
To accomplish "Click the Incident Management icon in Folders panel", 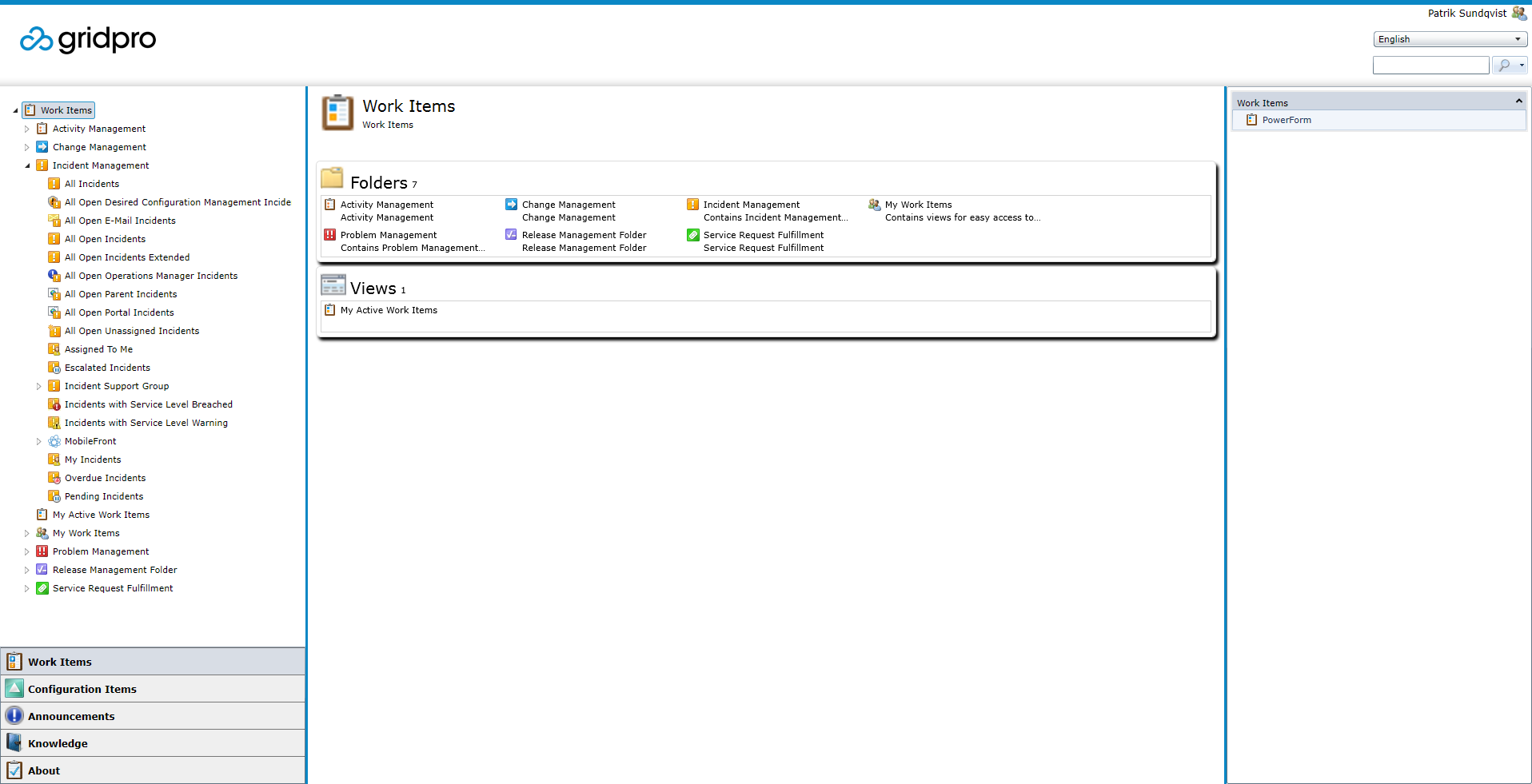I will point(693,205).
